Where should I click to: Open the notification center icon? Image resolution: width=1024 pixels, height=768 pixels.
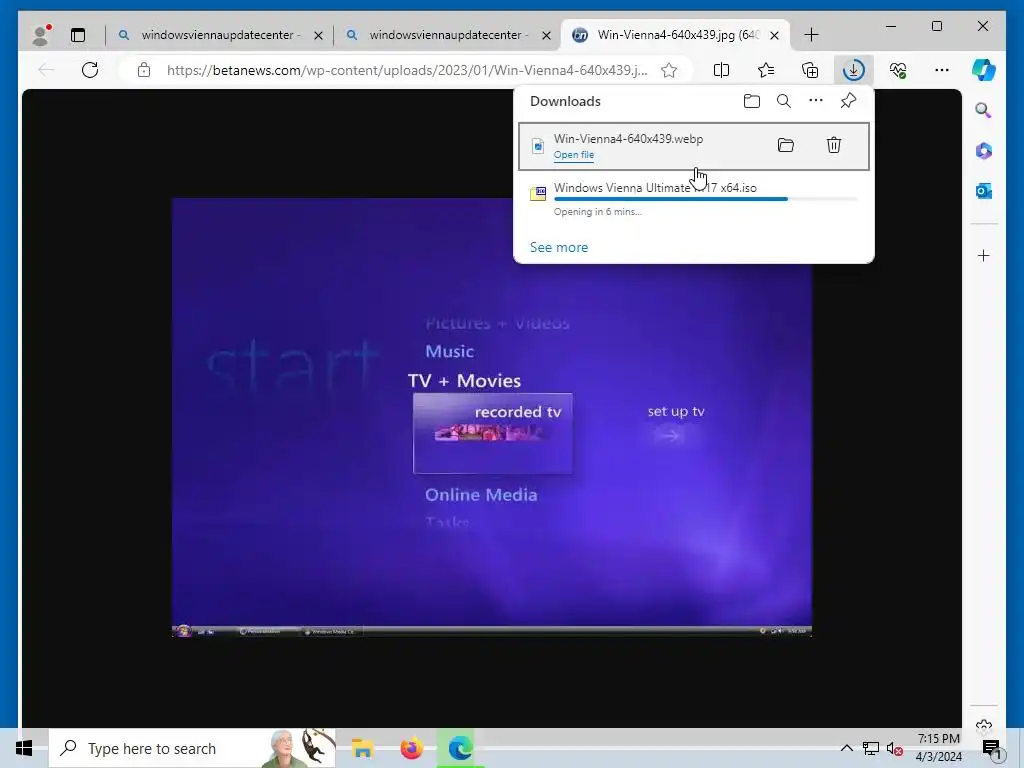[992, 749]
